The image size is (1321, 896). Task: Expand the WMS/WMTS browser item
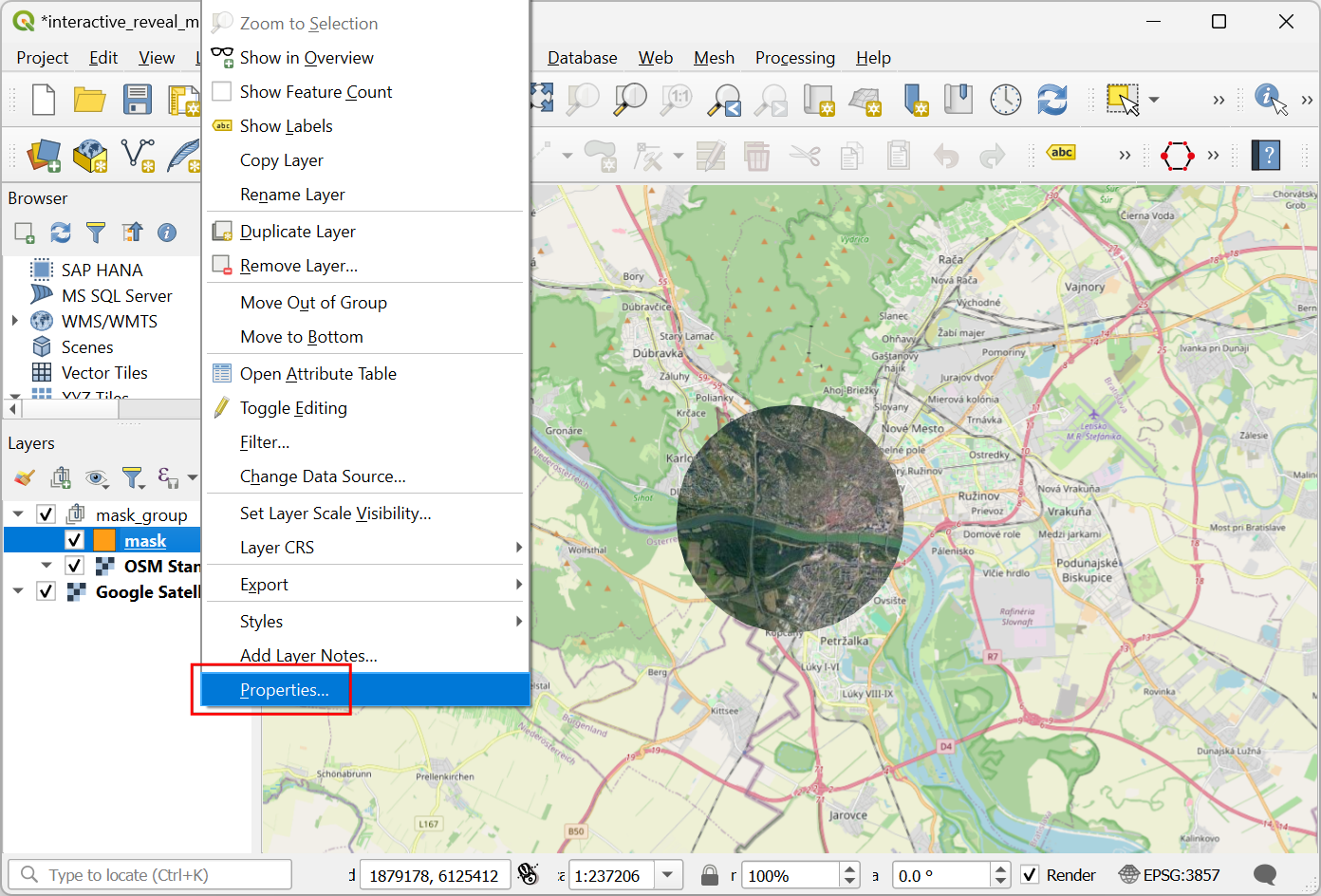pyautogui.click(x=15, y=322)
